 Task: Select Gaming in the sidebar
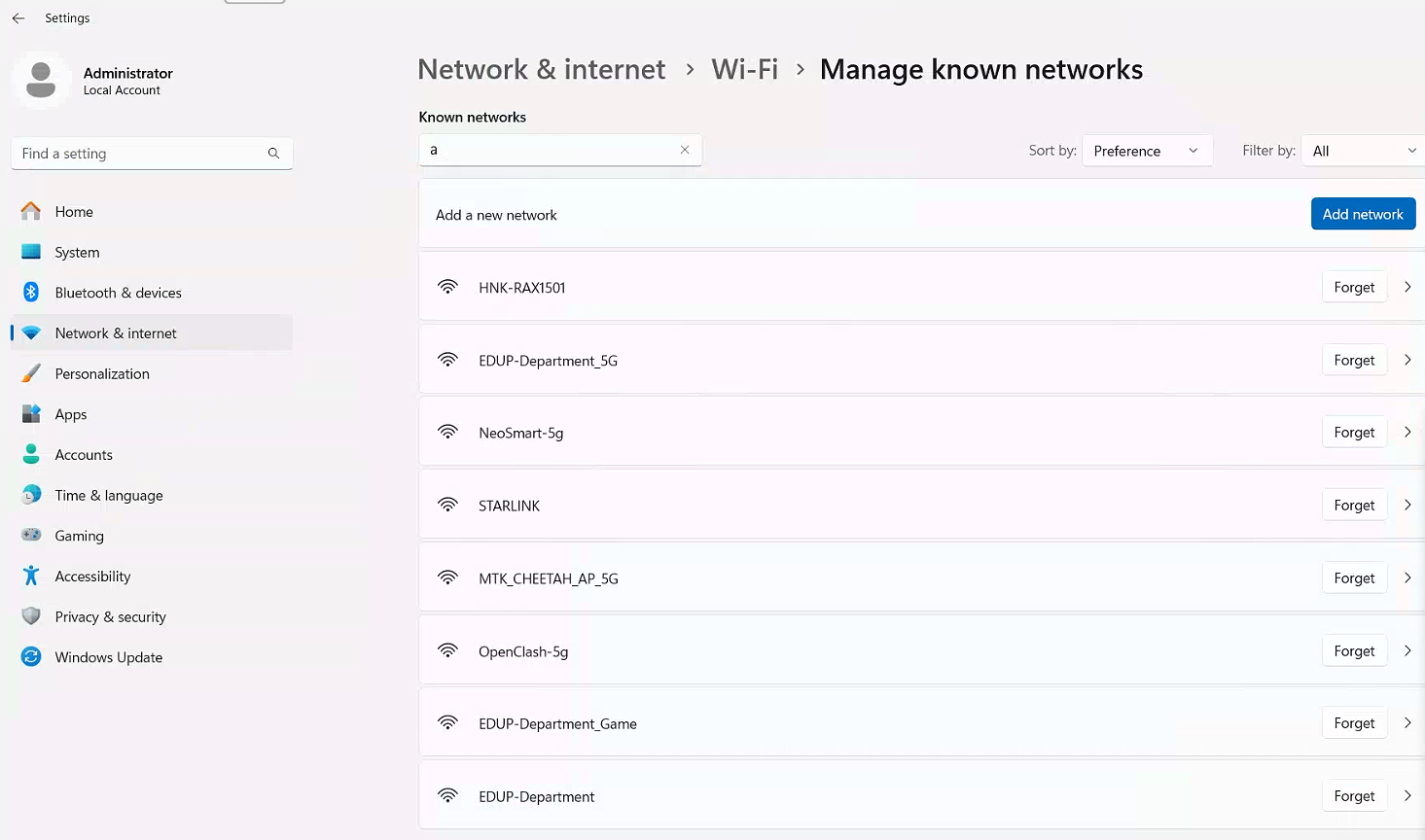point(79,536)
